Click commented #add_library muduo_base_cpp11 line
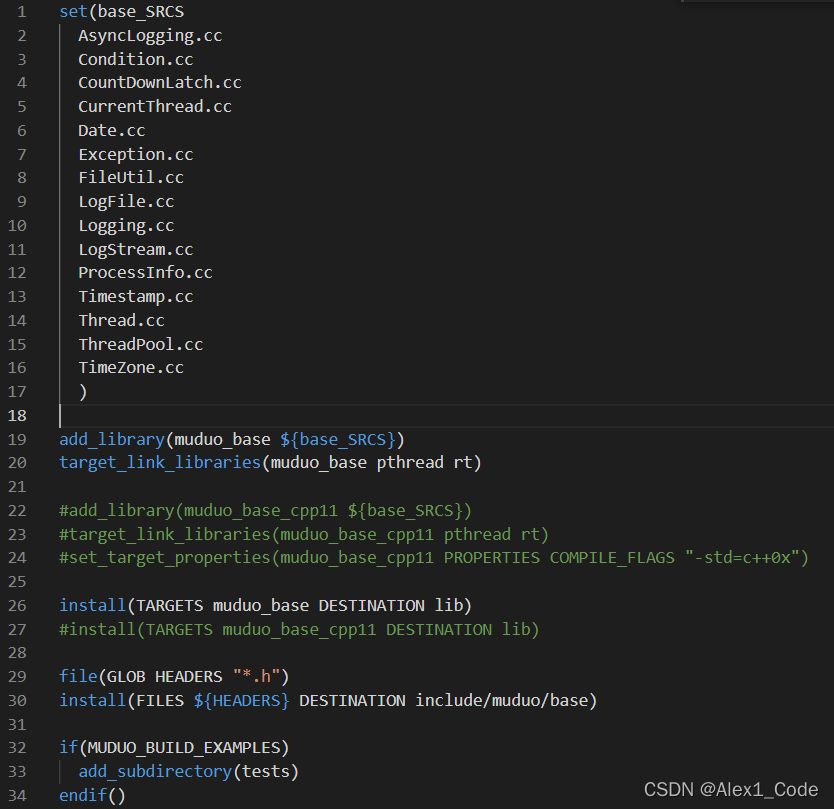 (265, 511)
